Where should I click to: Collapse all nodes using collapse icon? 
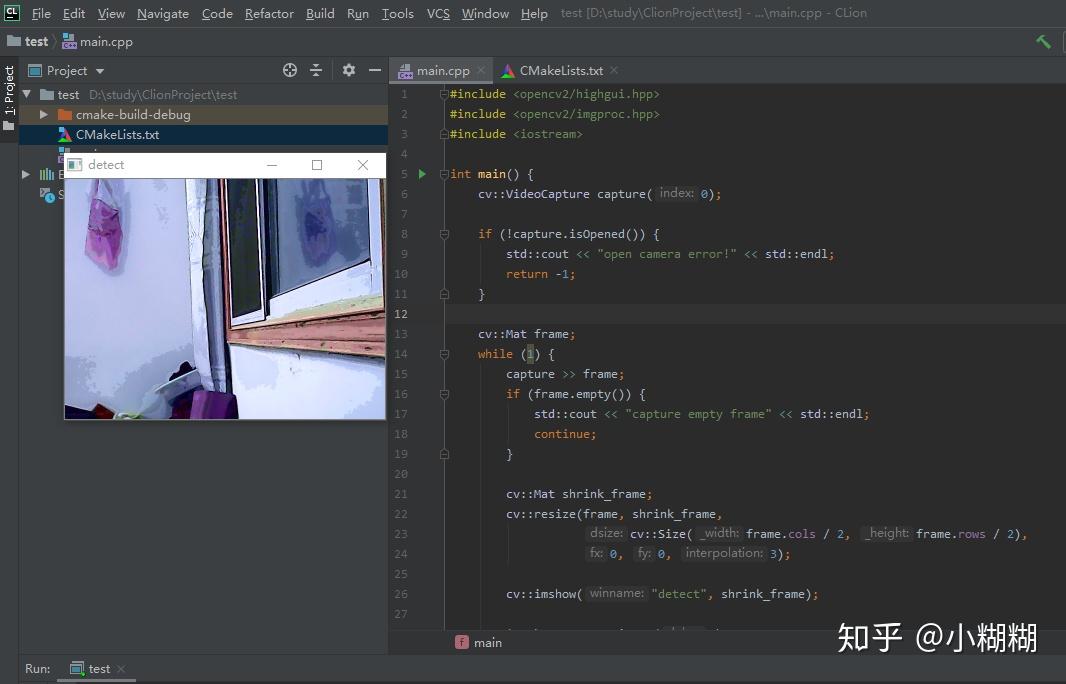pos(316,70)
